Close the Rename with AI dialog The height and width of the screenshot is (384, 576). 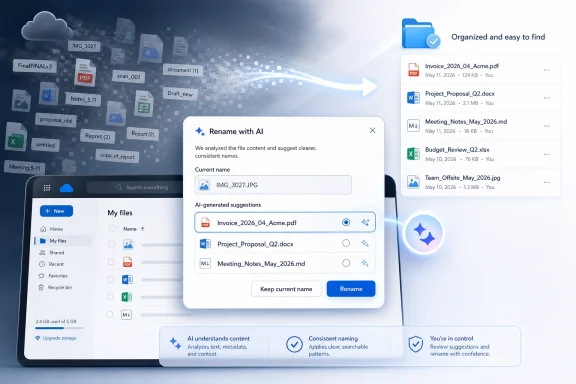point(372,130)
